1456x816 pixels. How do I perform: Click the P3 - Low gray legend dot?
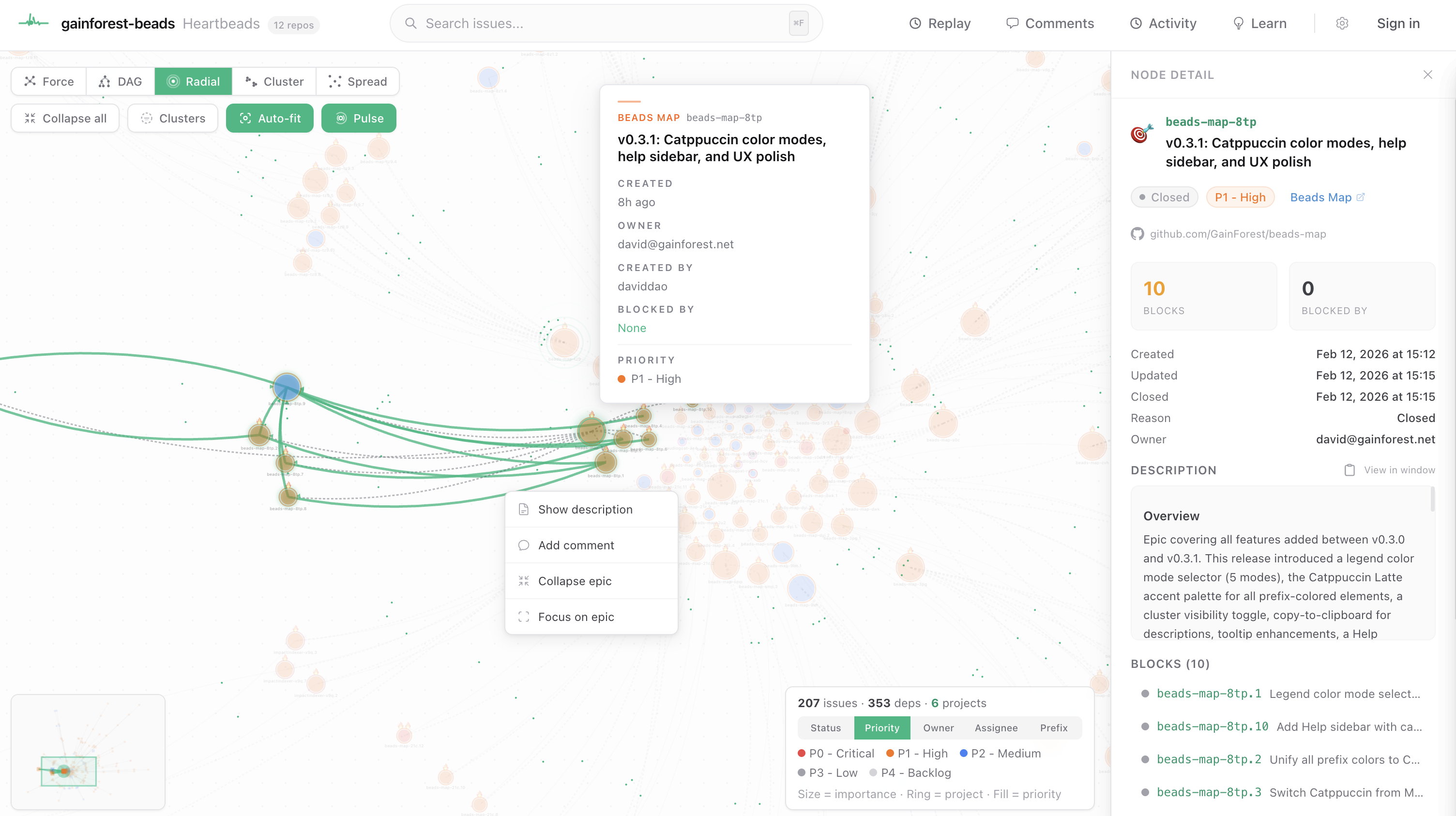click(802, 772)
